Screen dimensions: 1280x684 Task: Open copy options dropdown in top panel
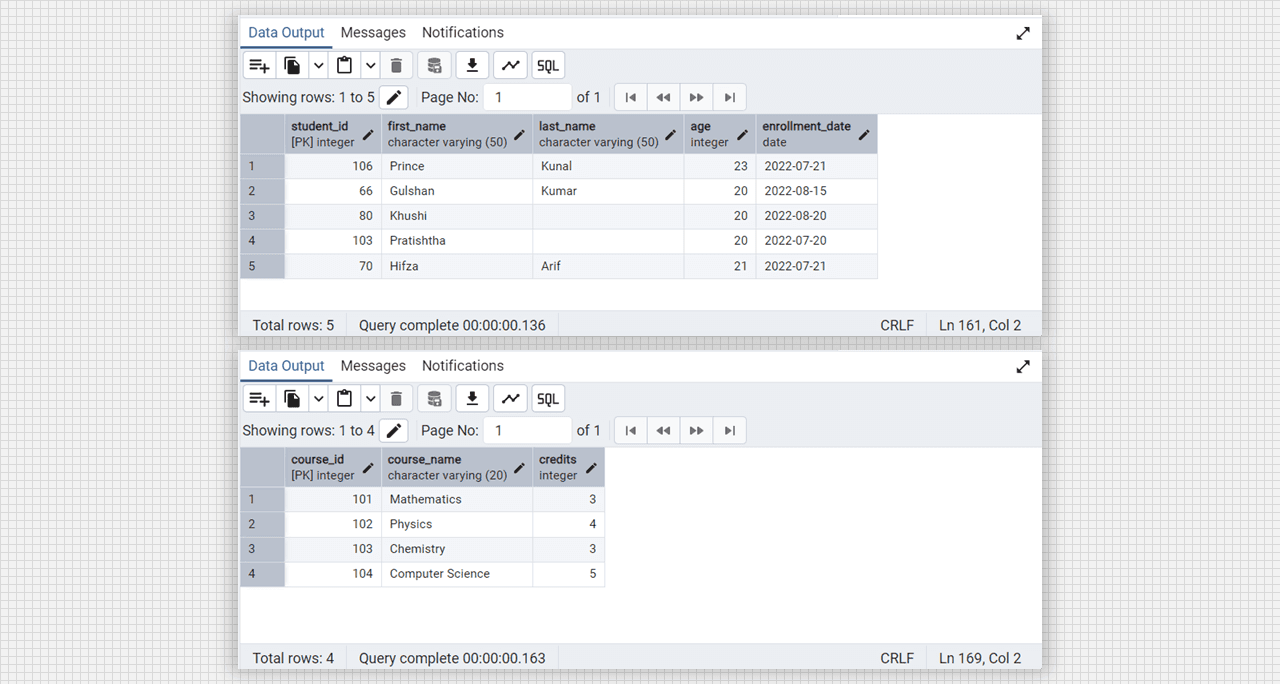[x=318, y=66]
